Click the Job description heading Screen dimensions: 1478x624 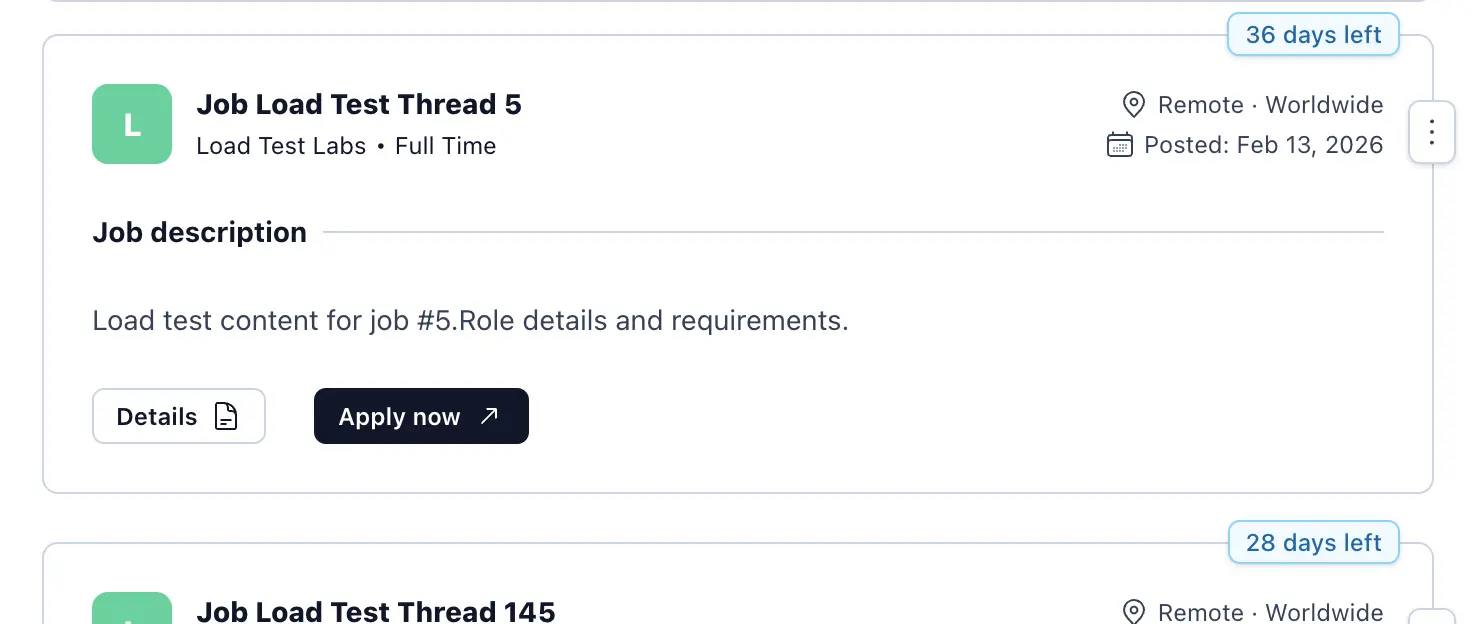[199, 232]
